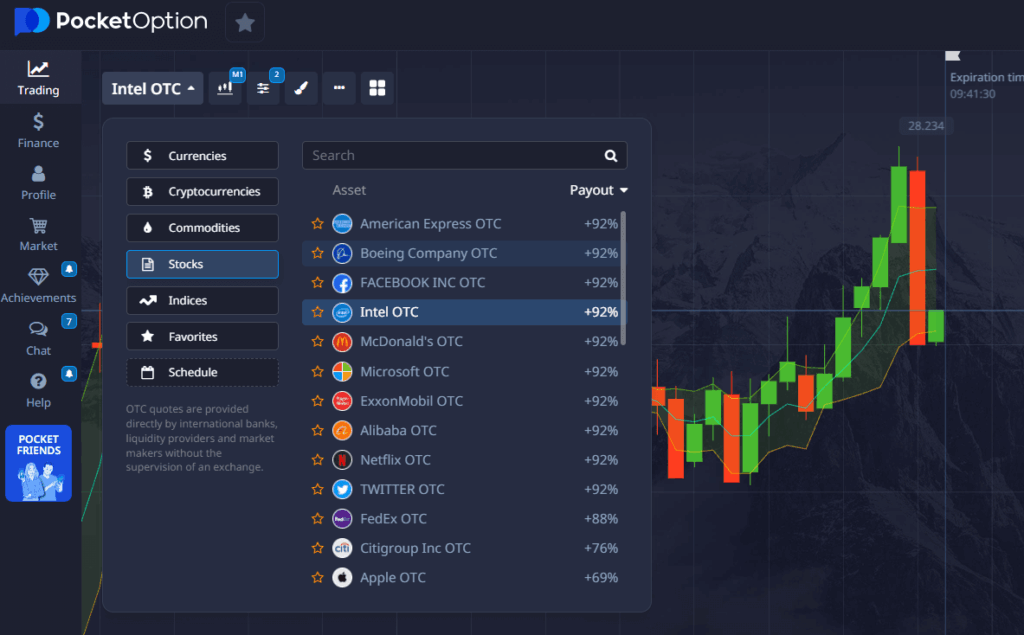Toggle the favorite star for Apple OTC
Screen dimensions: 1024x635
(318, 577)
